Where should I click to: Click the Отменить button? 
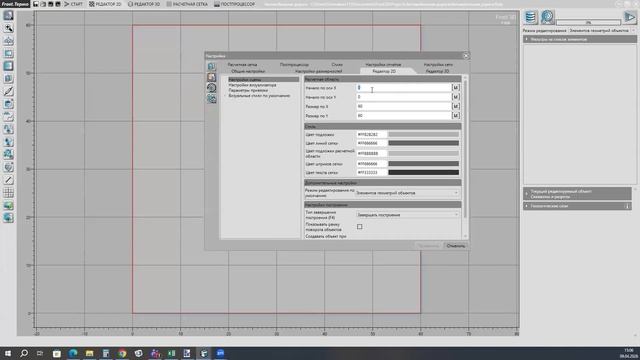[456, 246]
